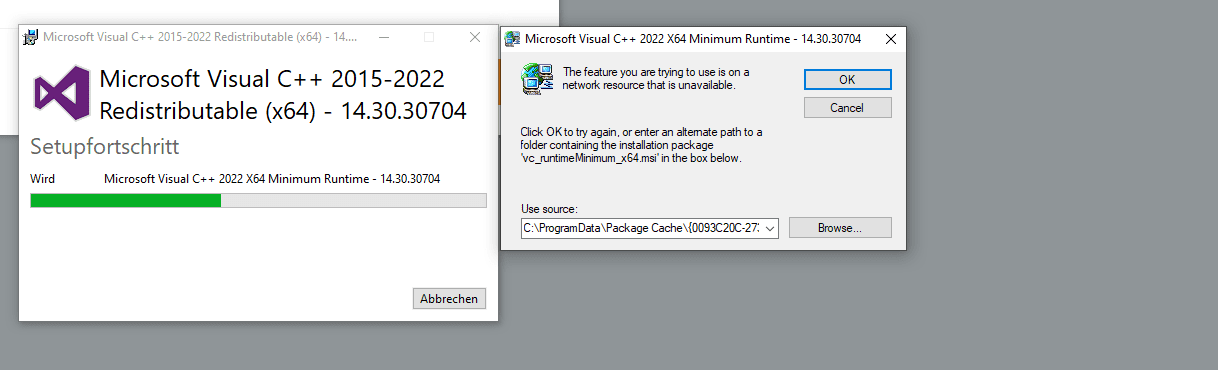Abort setup with the Abbrechen button
Screen dimensions: 1218x370
(450, 298)
